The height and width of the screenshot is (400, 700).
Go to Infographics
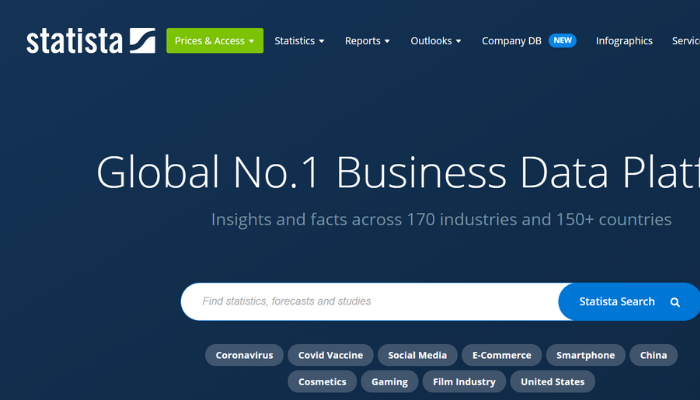624,41
